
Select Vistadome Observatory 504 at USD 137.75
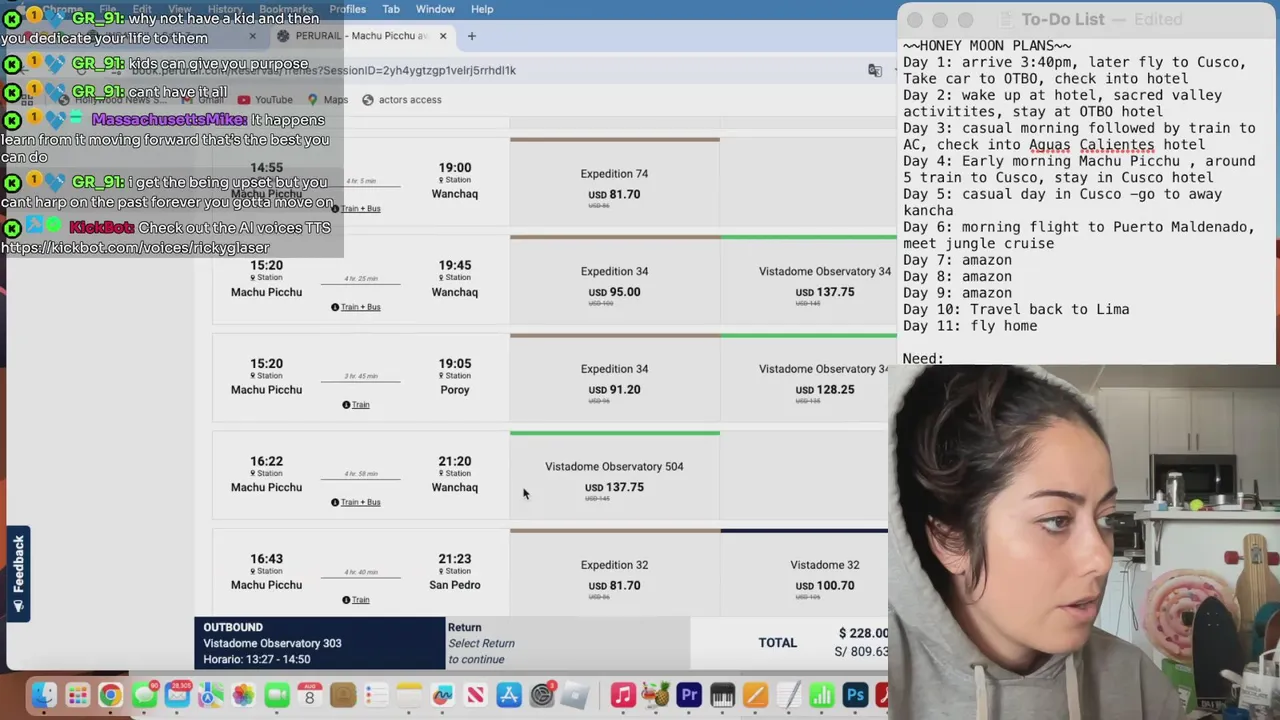tap(614, 477)
